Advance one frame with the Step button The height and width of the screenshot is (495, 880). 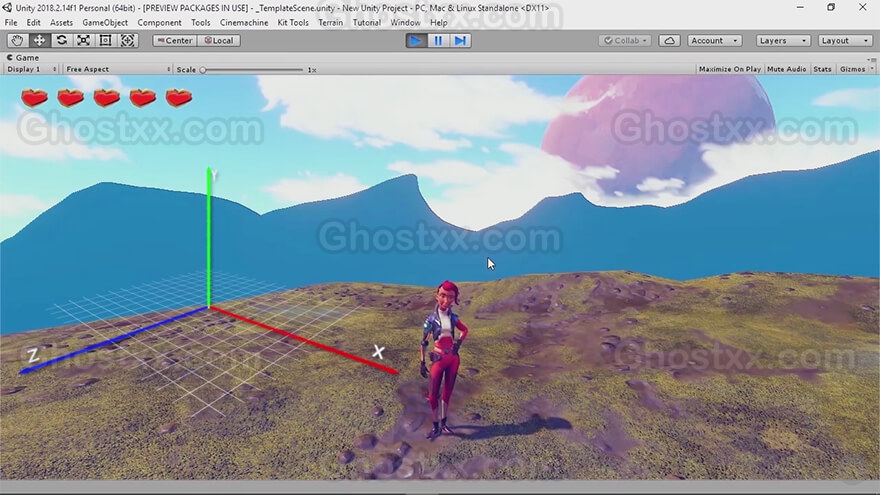[x=460, y=40]
